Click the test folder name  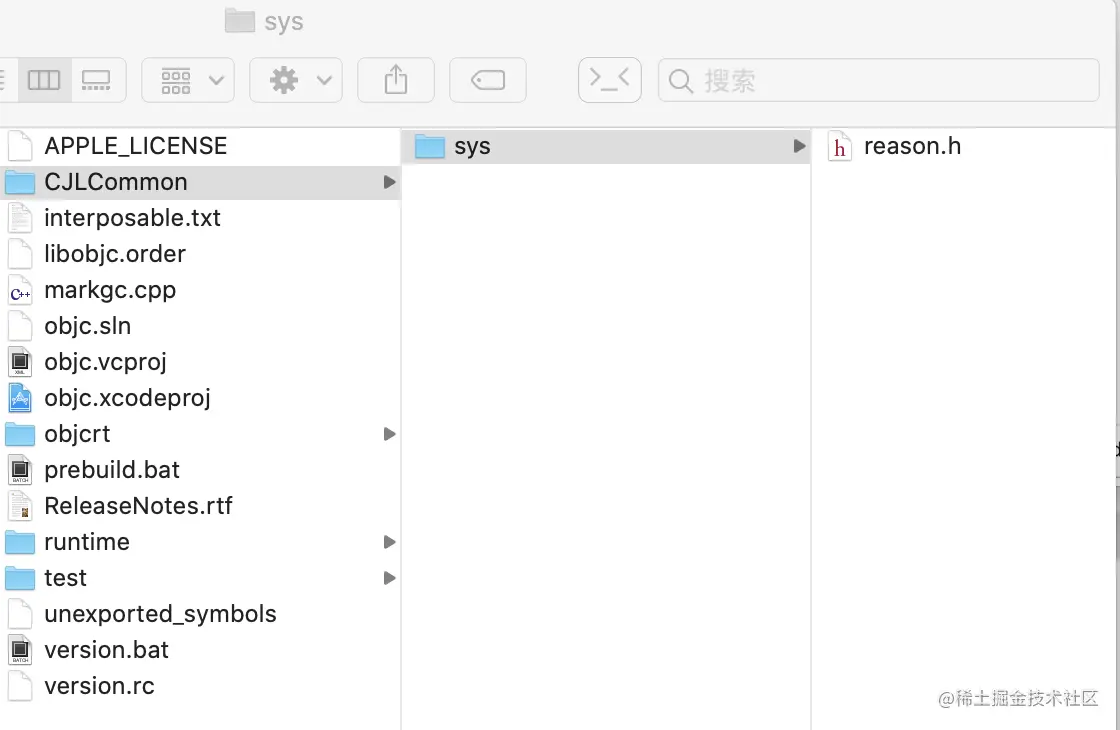[x=65, y=577]
